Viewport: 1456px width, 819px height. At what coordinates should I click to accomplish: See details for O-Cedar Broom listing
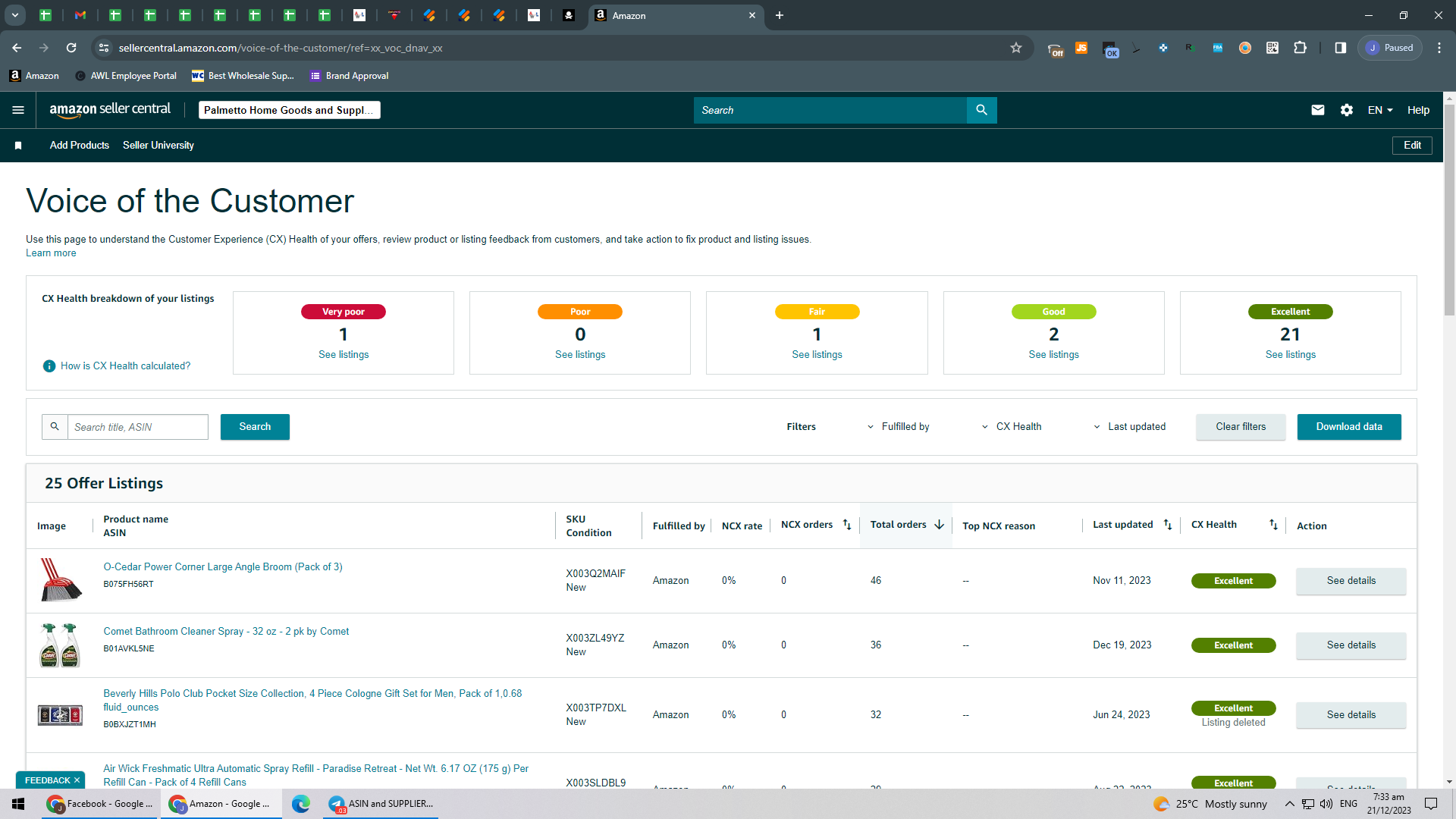[1351, 581]
